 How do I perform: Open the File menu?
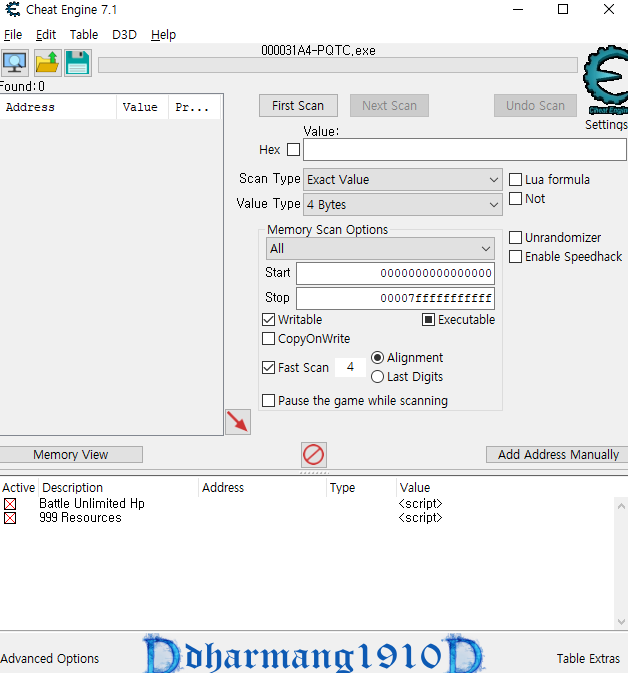(13, 35)
